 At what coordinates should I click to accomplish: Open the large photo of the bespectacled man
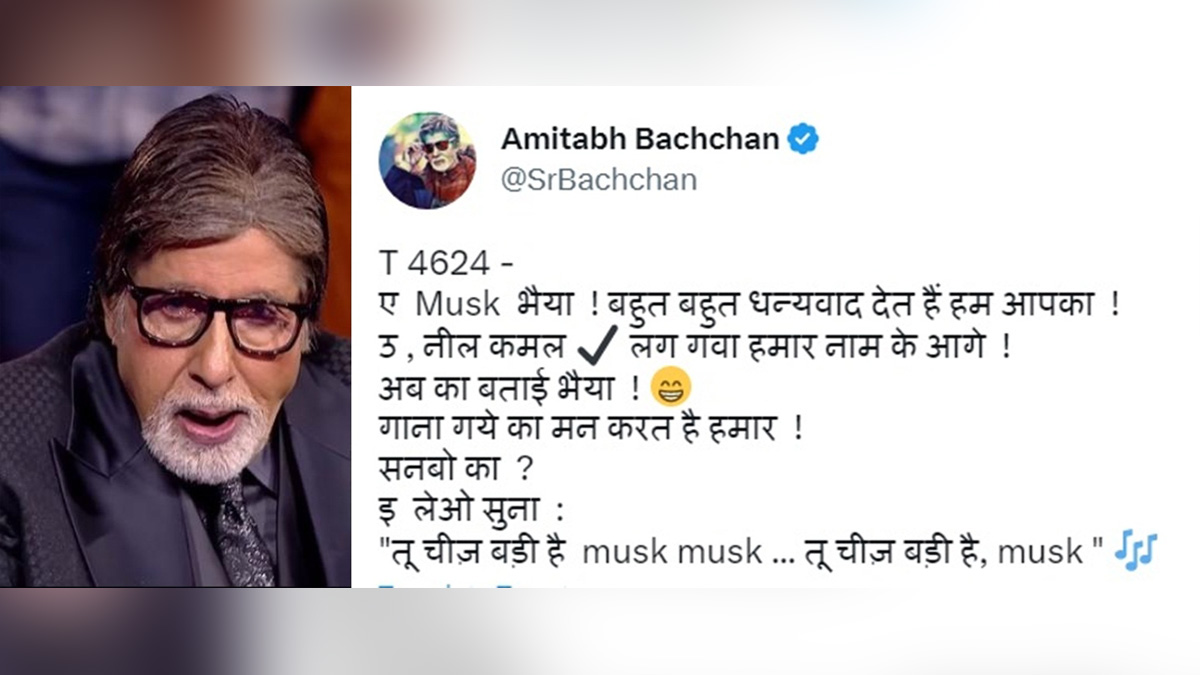[x=175, y=337]
